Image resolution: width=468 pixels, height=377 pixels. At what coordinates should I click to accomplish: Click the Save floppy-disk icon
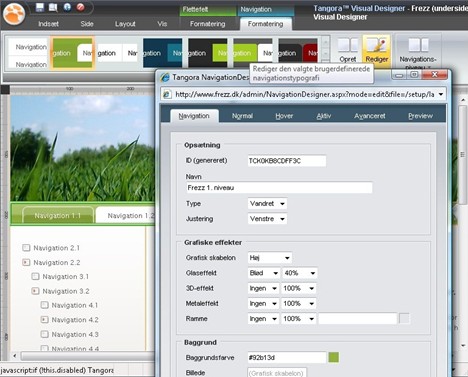point(40,7)
